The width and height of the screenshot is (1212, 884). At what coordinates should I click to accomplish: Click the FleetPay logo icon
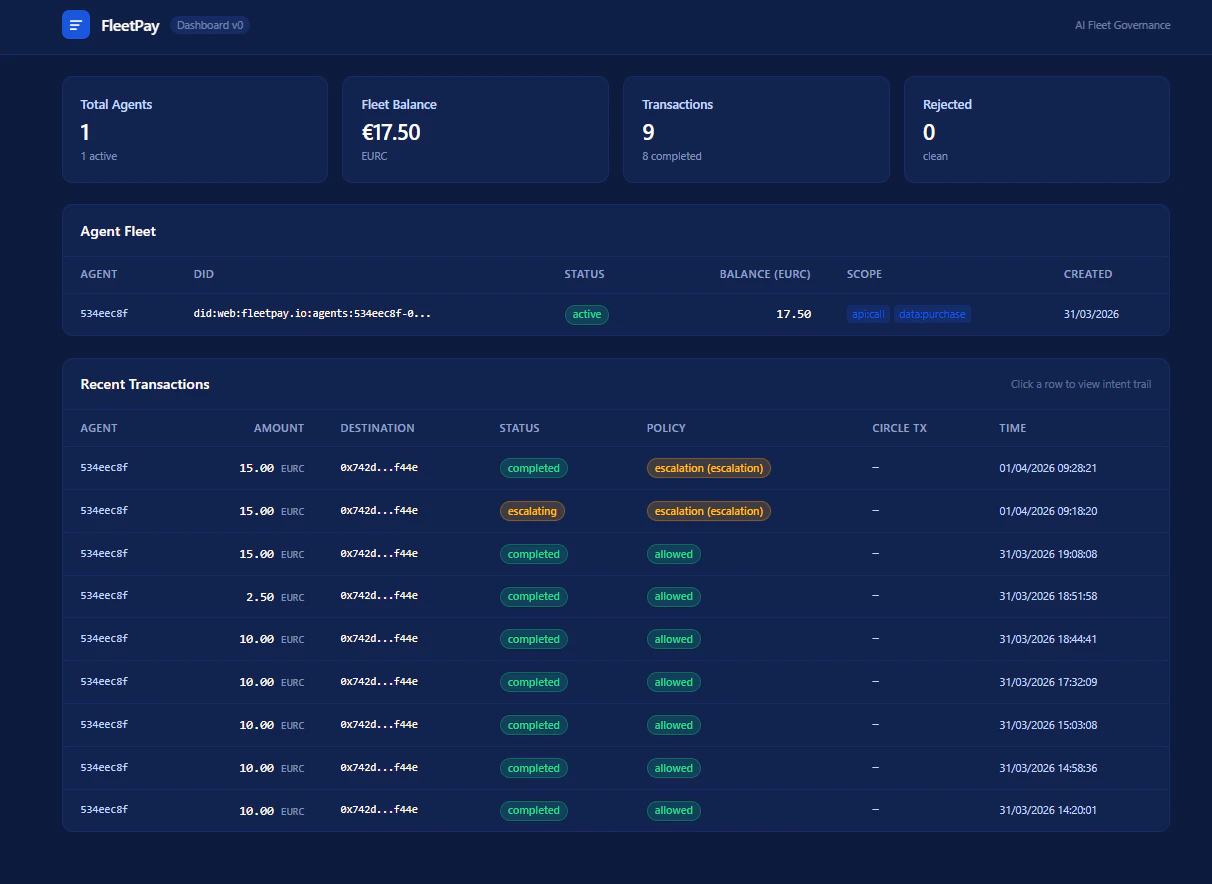point(76,25)
